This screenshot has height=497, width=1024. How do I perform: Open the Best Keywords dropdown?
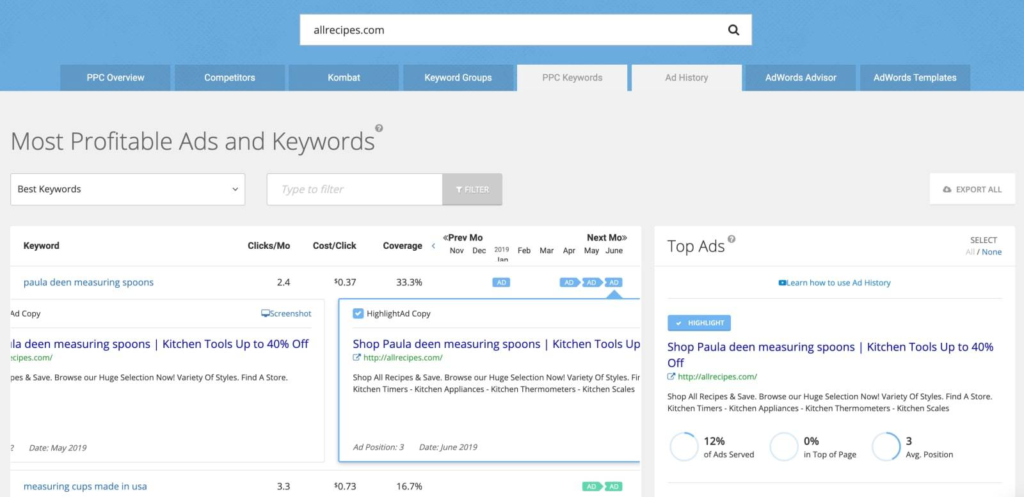(x=128, y=189)
